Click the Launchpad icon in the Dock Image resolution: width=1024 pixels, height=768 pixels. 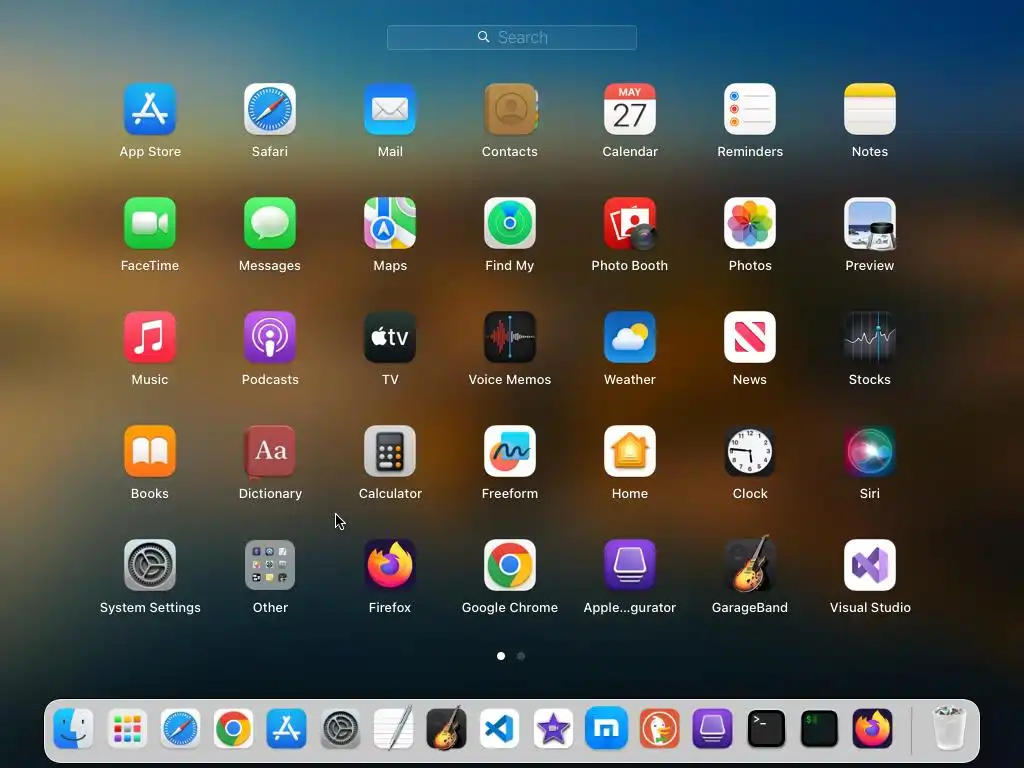click(x=127, y=728)
